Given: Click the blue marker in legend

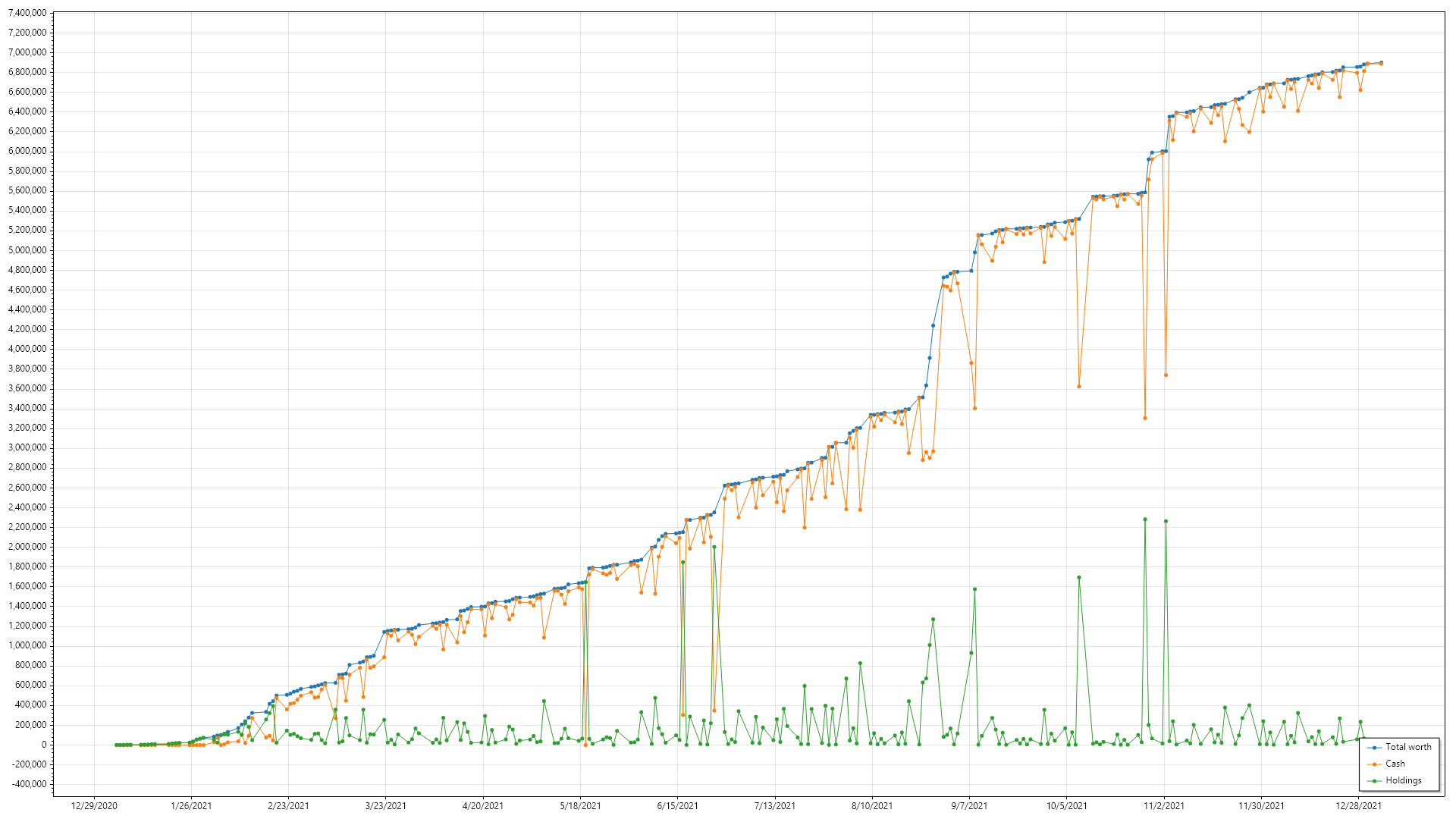Looking at the screenshot, I should 1375,748.
